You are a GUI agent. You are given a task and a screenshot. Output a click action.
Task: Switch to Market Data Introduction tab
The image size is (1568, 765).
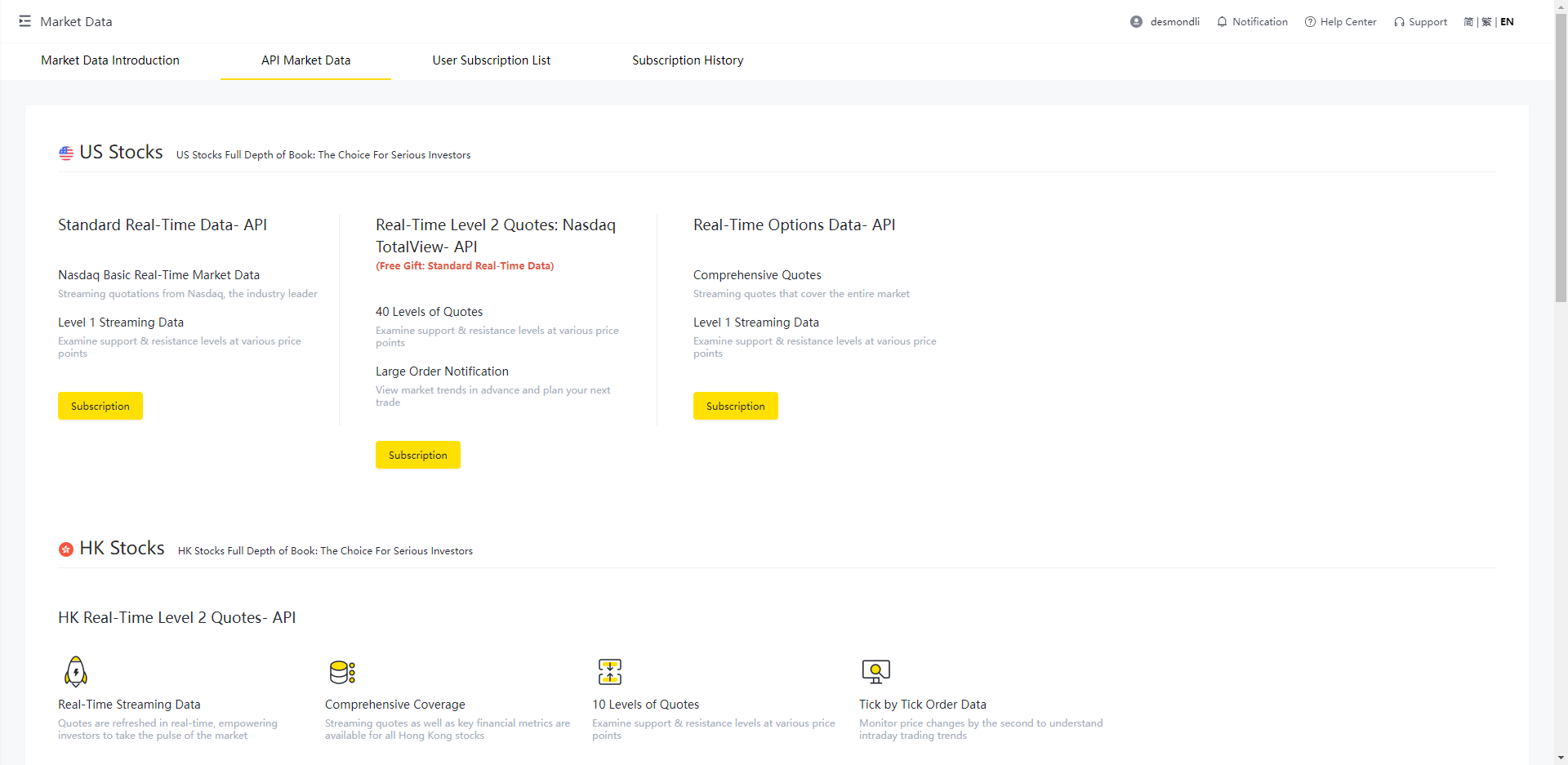point(110,60)
